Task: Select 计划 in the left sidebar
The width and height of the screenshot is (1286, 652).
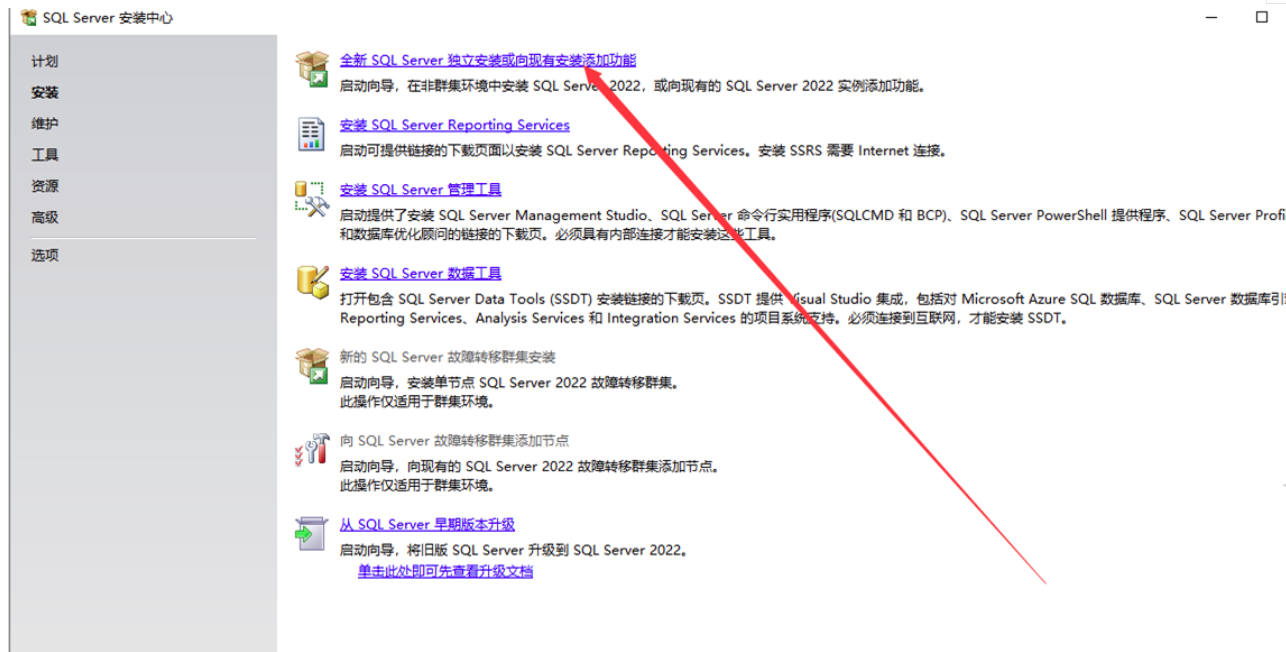Action: (45, 61)
